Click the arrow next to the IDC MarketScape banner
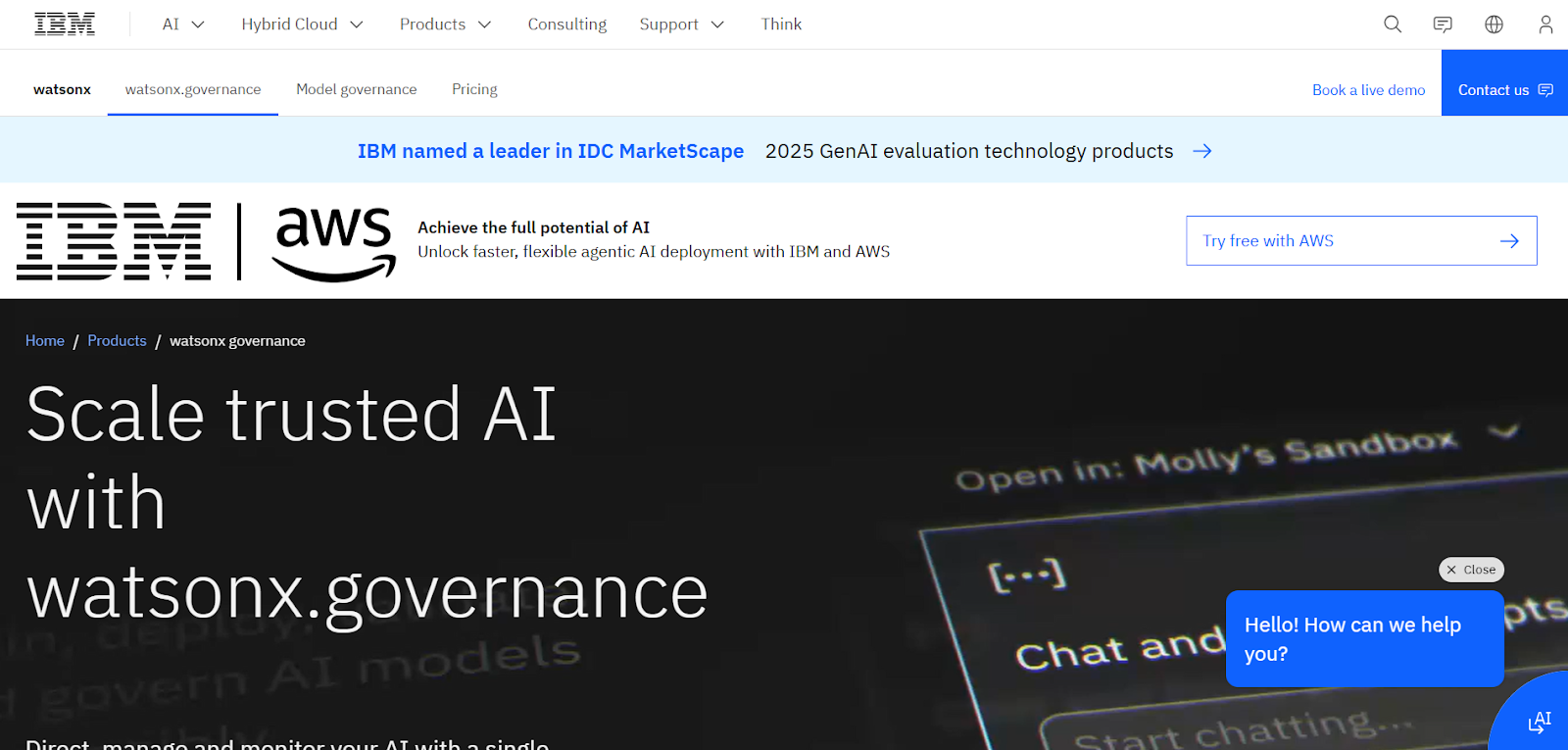 point(1202,151)
